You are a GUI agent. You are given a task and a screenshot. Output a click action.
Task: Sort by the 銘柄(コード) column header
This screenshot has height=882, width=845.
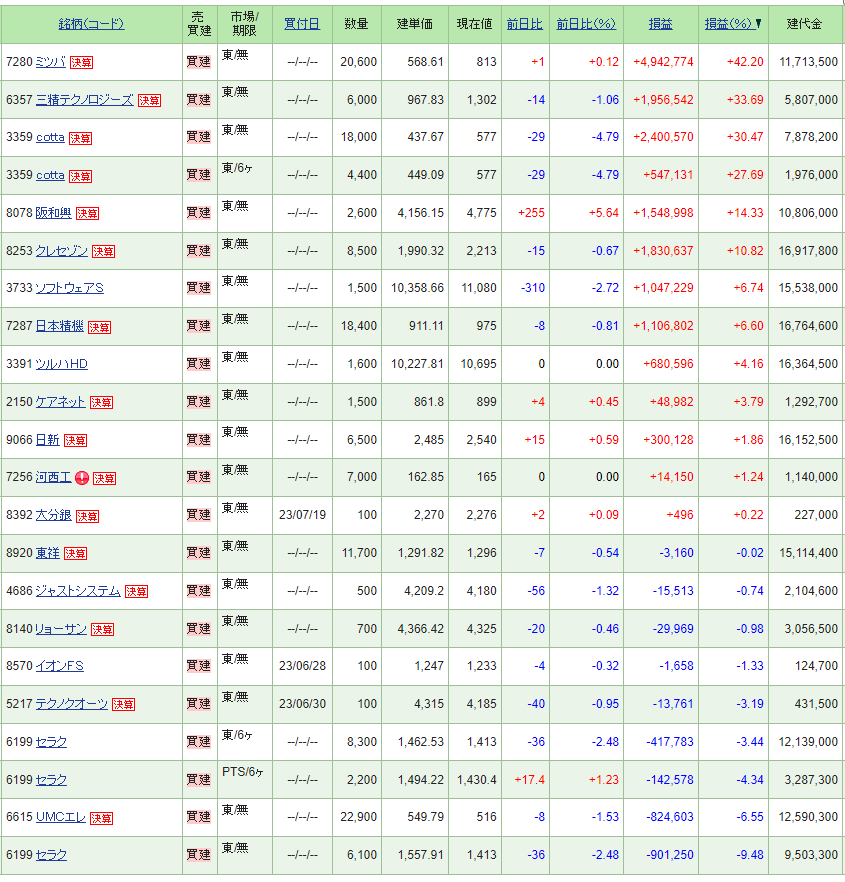tap(91, 24)
